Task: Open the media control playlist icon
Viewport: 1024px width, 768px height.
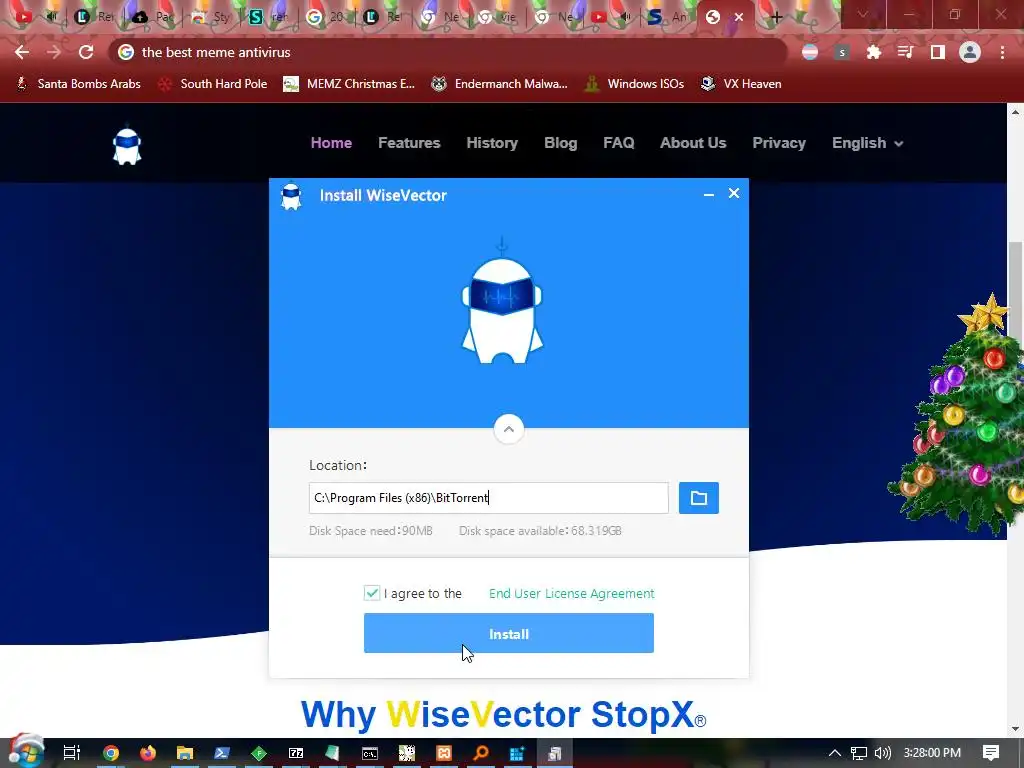Action: (905, 52)
